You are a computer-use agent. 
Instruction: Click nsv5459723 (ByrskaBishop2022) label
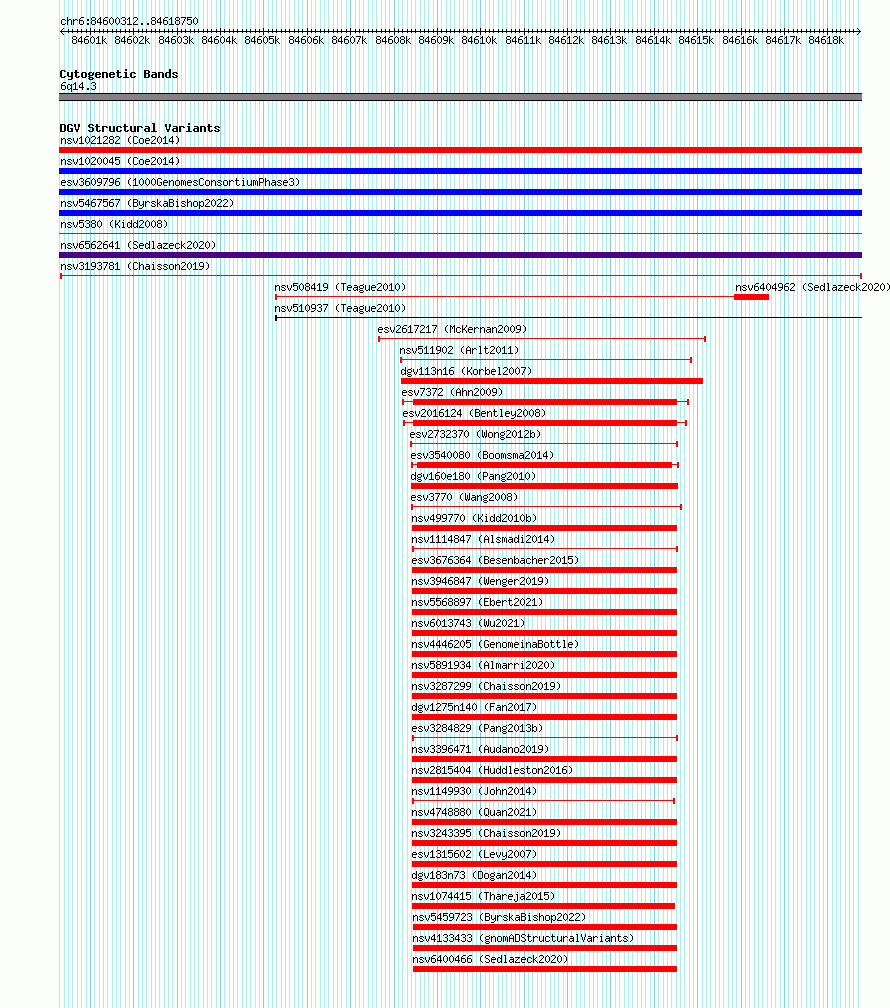pyautogui.click(x=499, y=917)
